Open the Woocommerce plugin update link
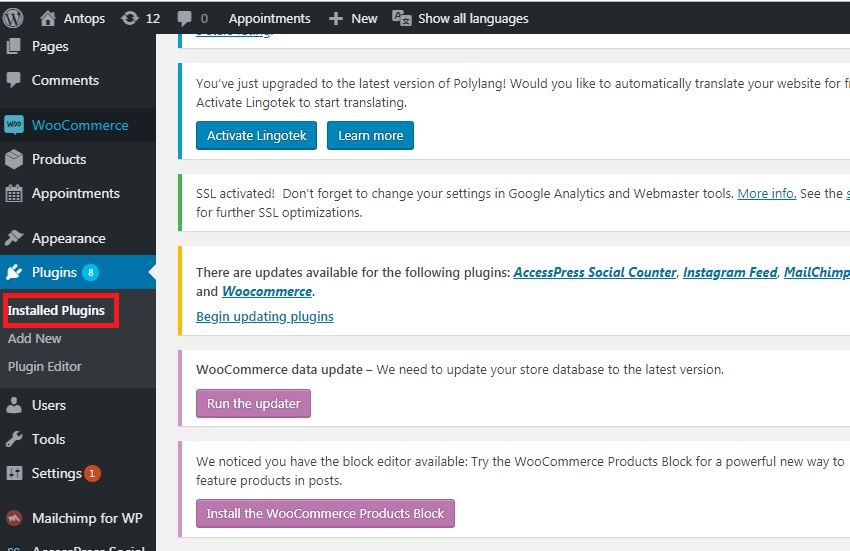 [267, 291]
